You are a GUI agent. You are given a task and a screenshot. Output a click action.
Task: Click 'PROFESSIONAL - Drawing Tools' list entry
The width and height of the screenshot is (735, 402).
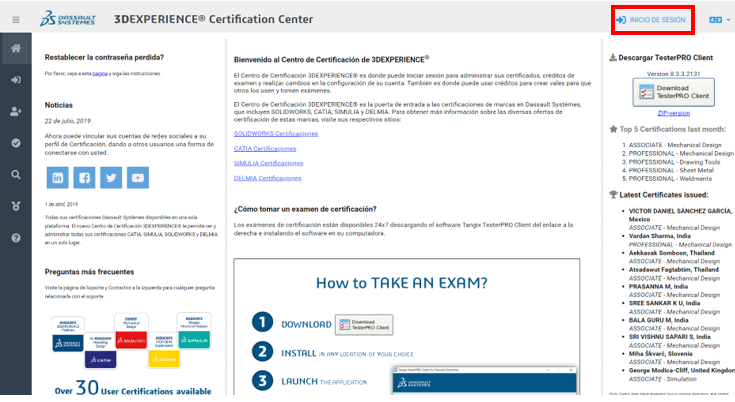coord(674,162)
